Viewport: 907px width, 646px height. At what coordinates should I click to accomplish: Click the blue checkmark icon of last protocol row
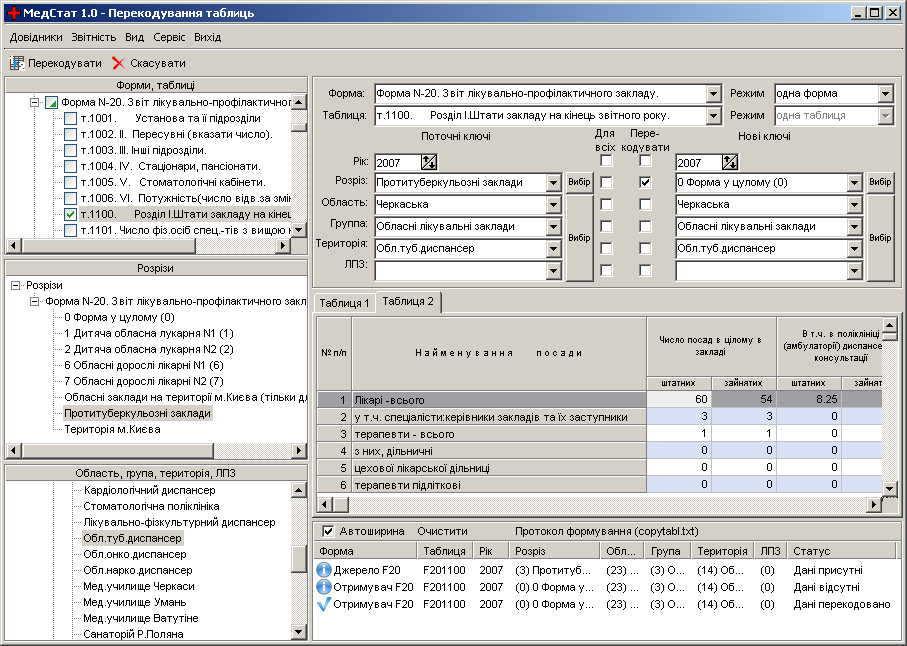[x=324, y=604]
